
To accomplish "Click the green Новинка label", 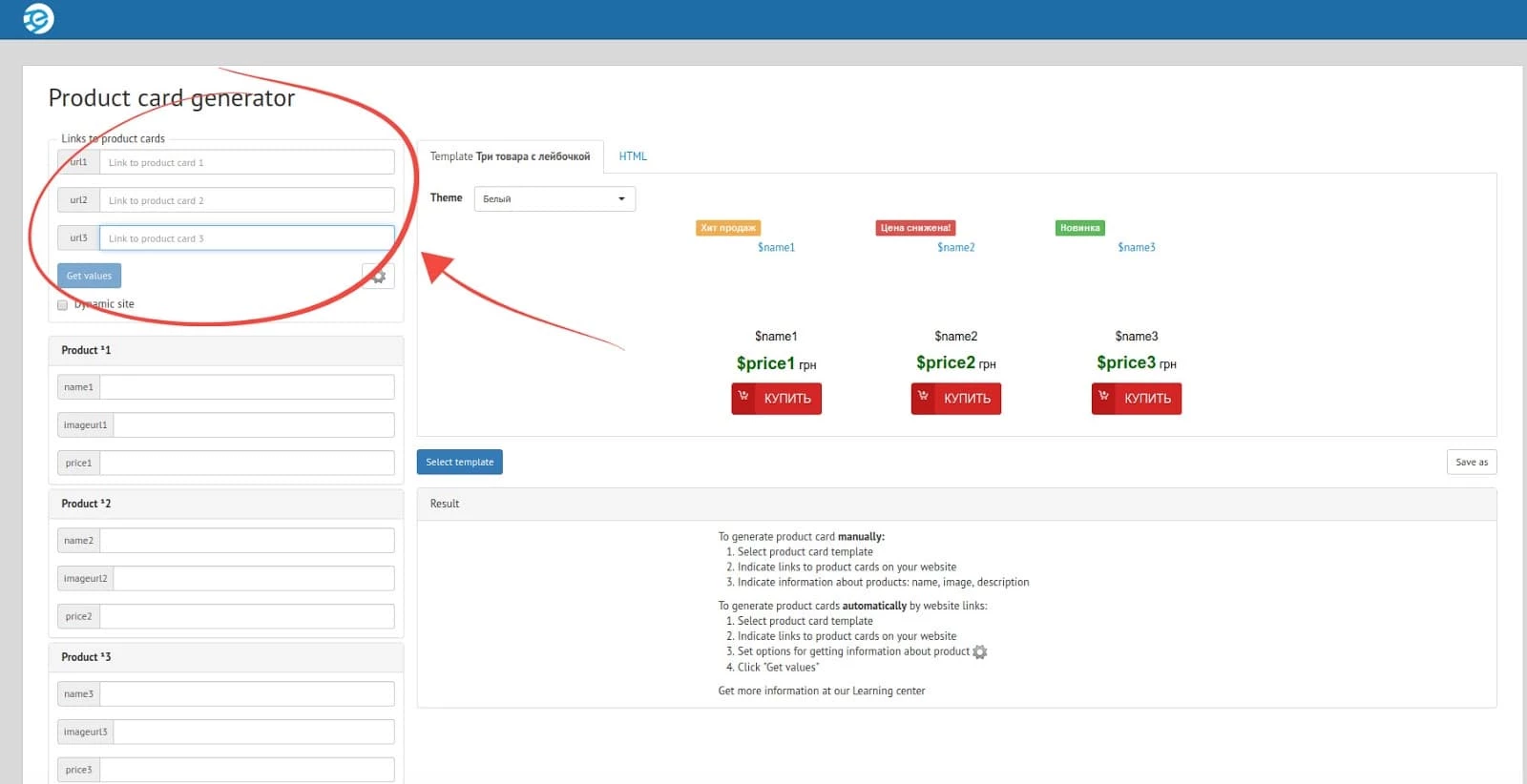I will point(1079,228).
